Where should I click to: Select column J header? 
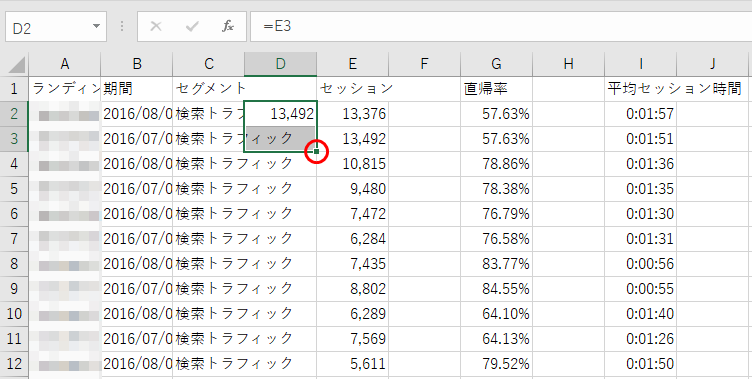pyautogui.click(x=713, y=64)
